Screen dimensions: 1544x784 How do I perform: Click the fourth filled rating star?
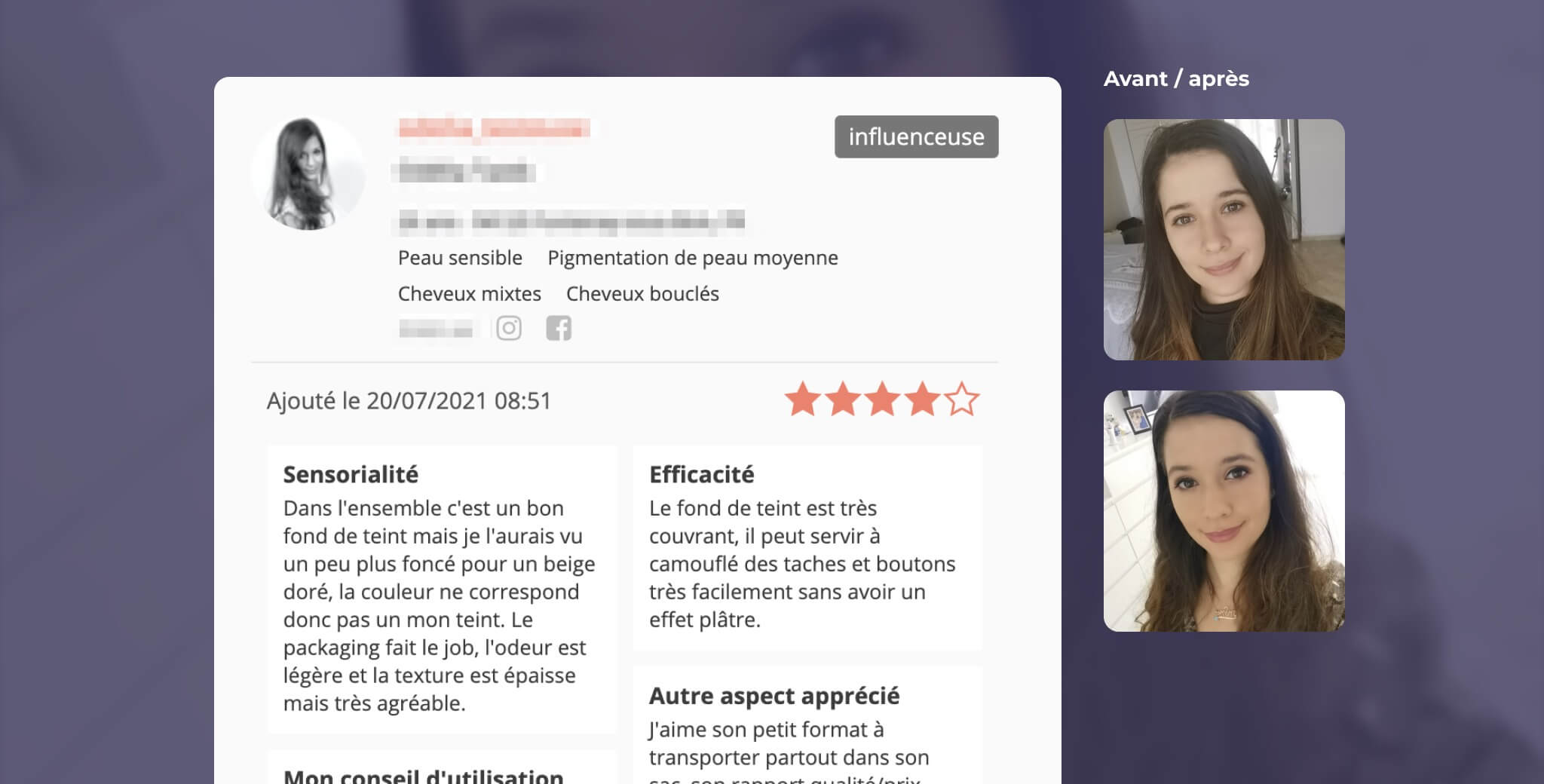coord(922,399)
